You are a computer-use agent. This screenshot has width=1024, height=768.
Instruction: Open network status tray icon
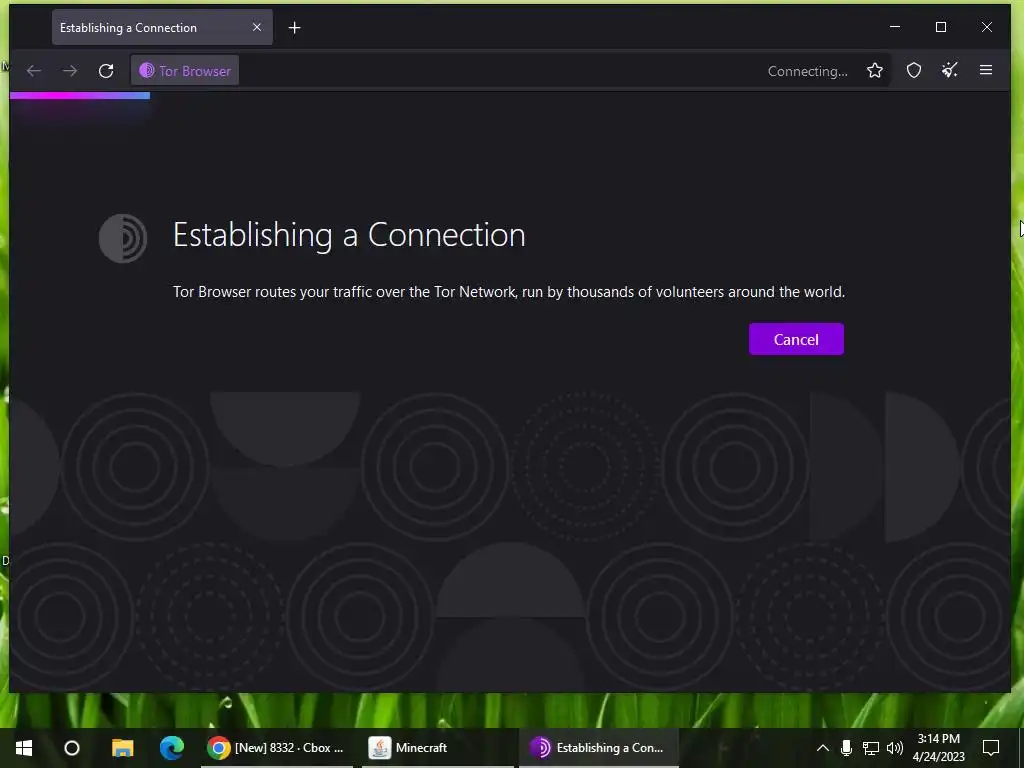tap(871, 748)
